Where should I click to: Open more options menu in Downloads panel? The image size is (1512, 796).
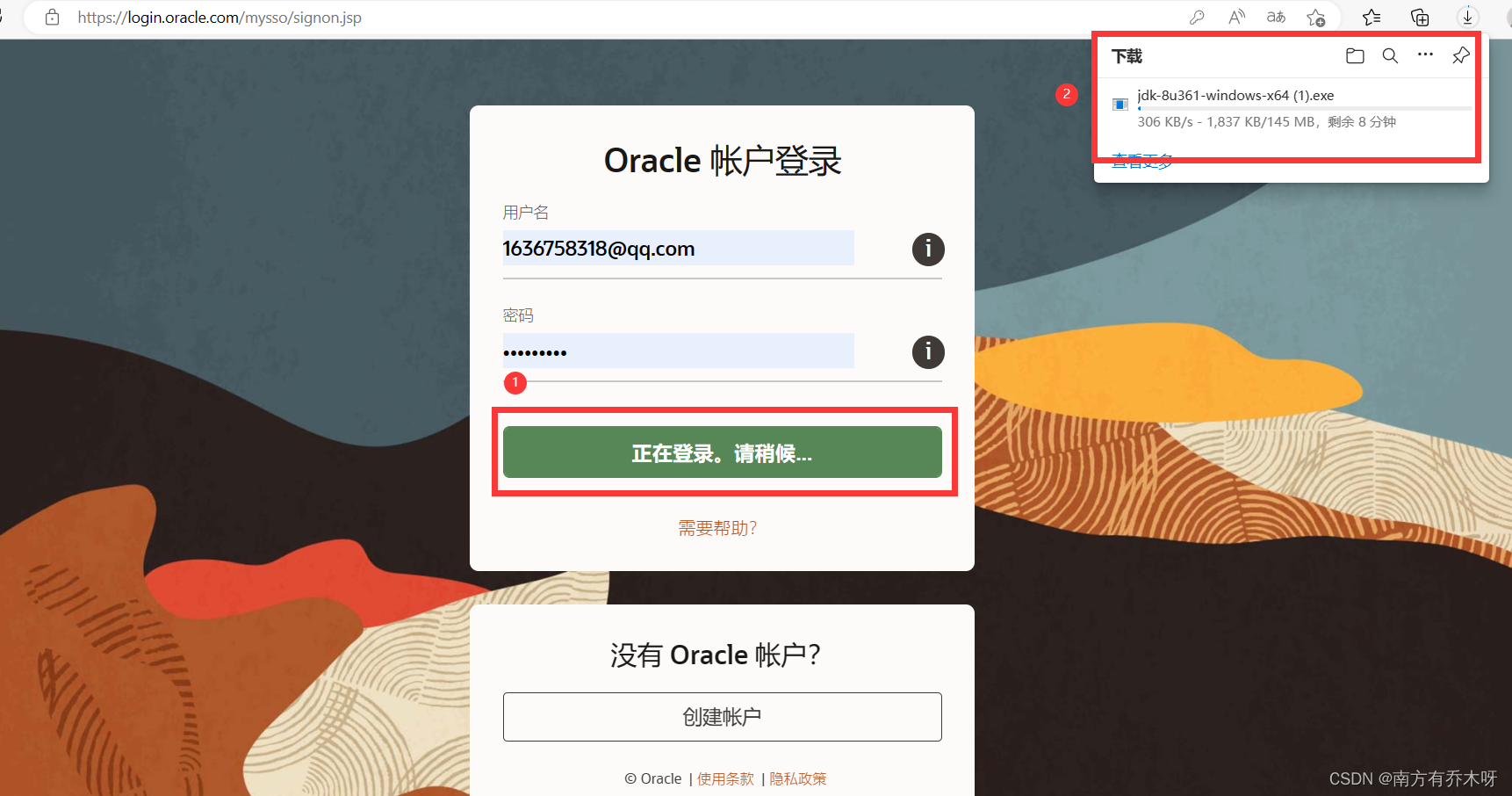[x=1424, y=55]
